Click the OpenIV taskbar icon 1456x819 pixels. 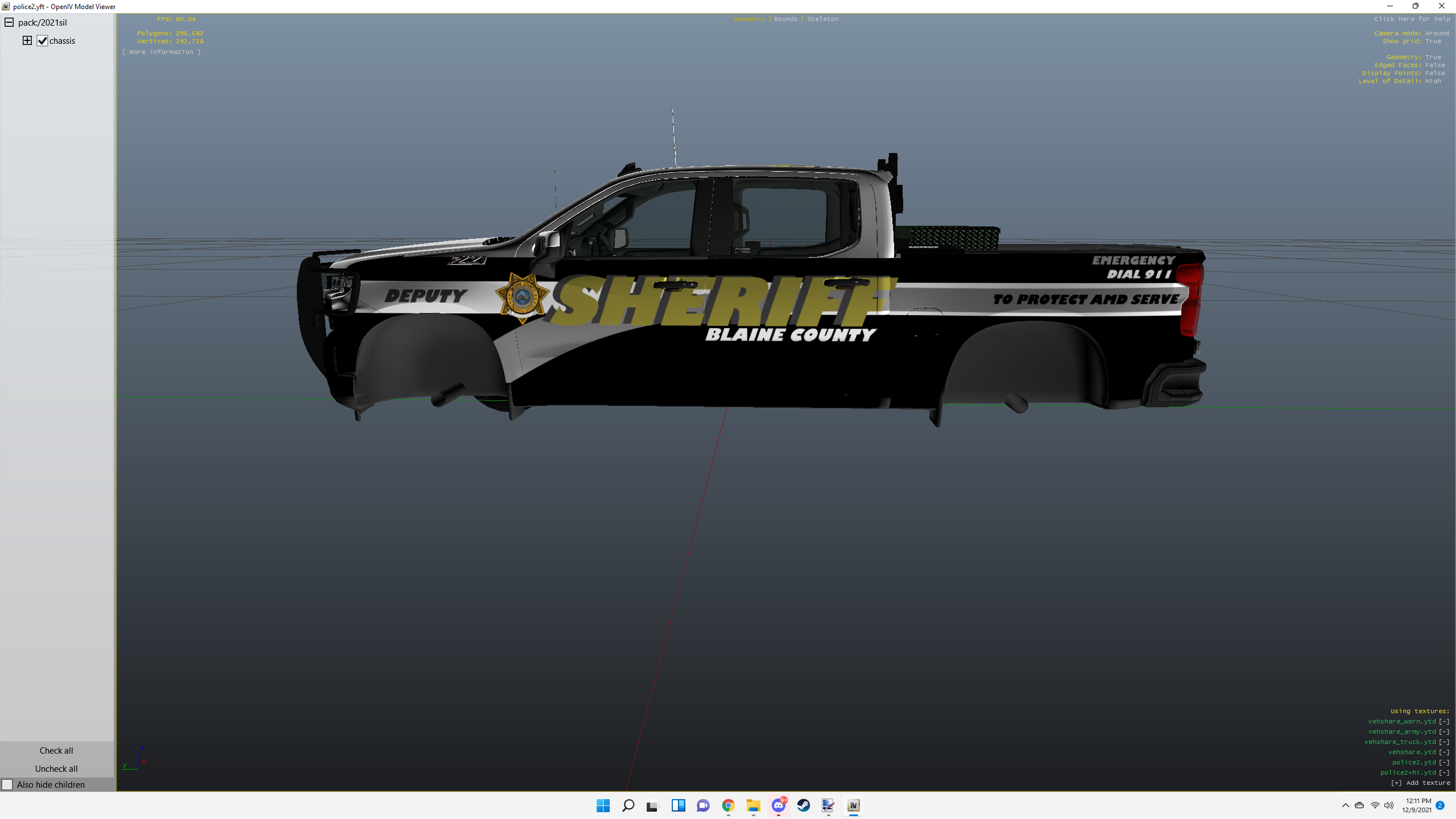tap(853, 805)
